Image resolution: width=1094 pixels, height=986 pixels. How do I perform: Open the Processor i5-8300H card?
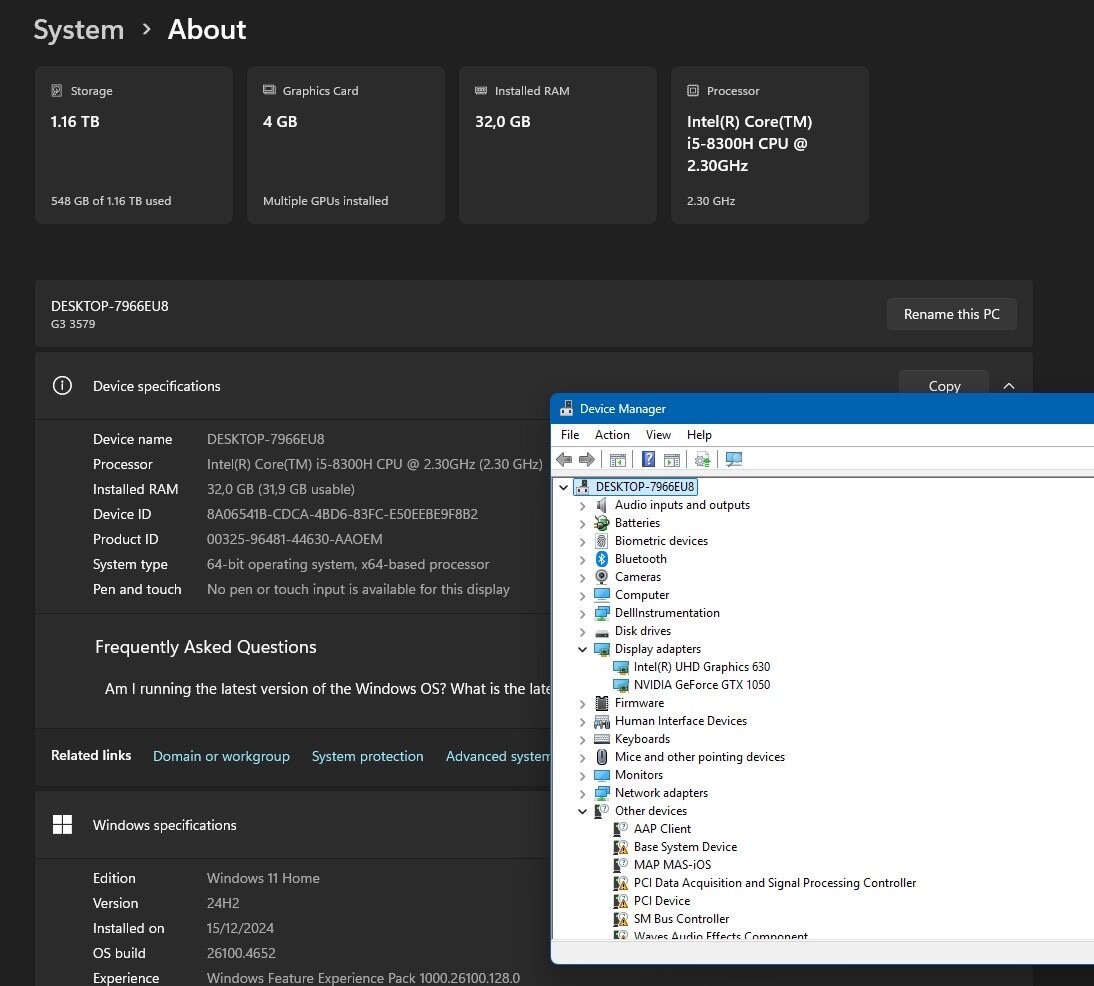(x=770, y=145)
